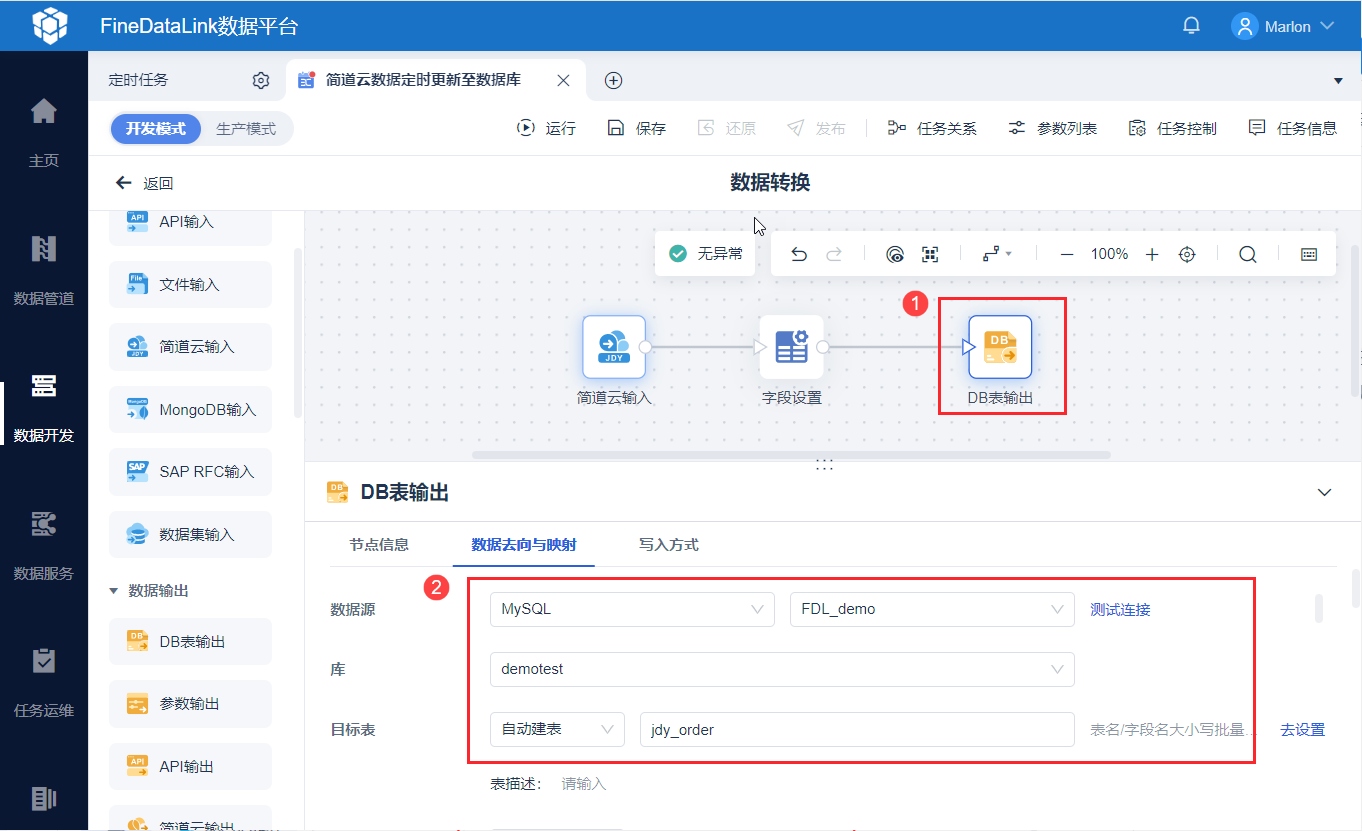Redo the canvas action
1362x831 pixels.
[834, 254]
